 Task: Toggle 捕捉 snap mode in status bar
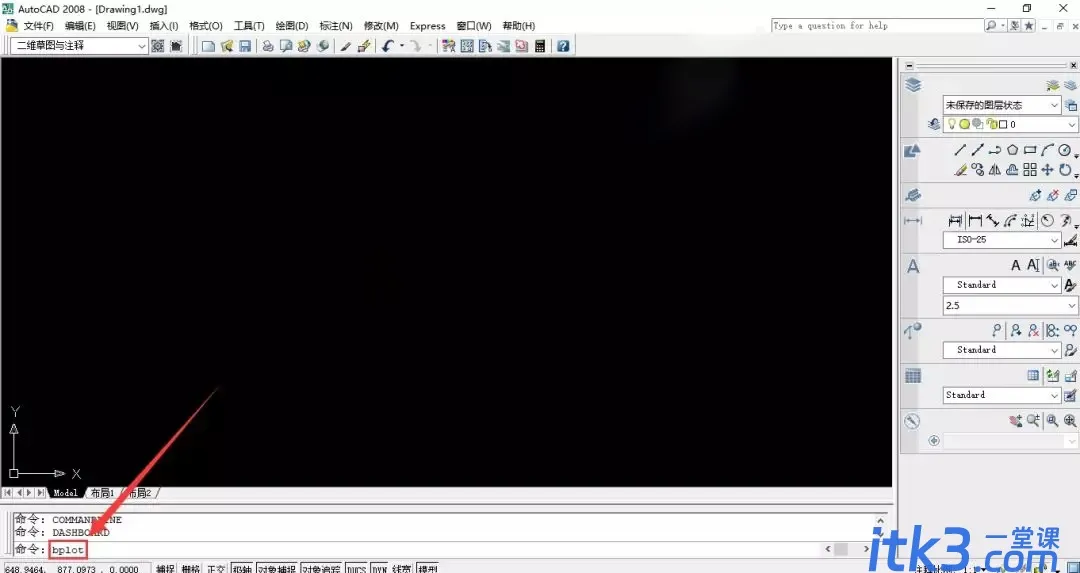point(165,569)
